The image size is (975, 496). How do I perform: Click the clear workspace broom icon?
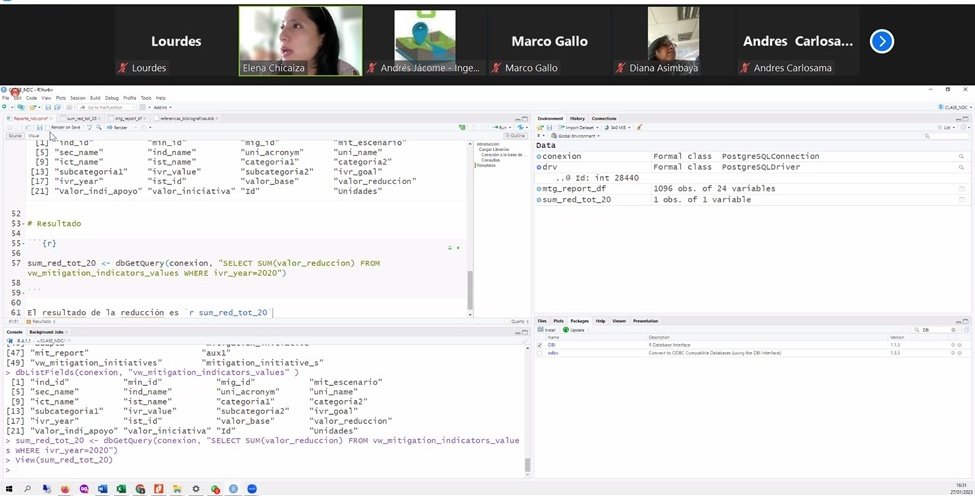pyautogui.click(x=639, y=127)
